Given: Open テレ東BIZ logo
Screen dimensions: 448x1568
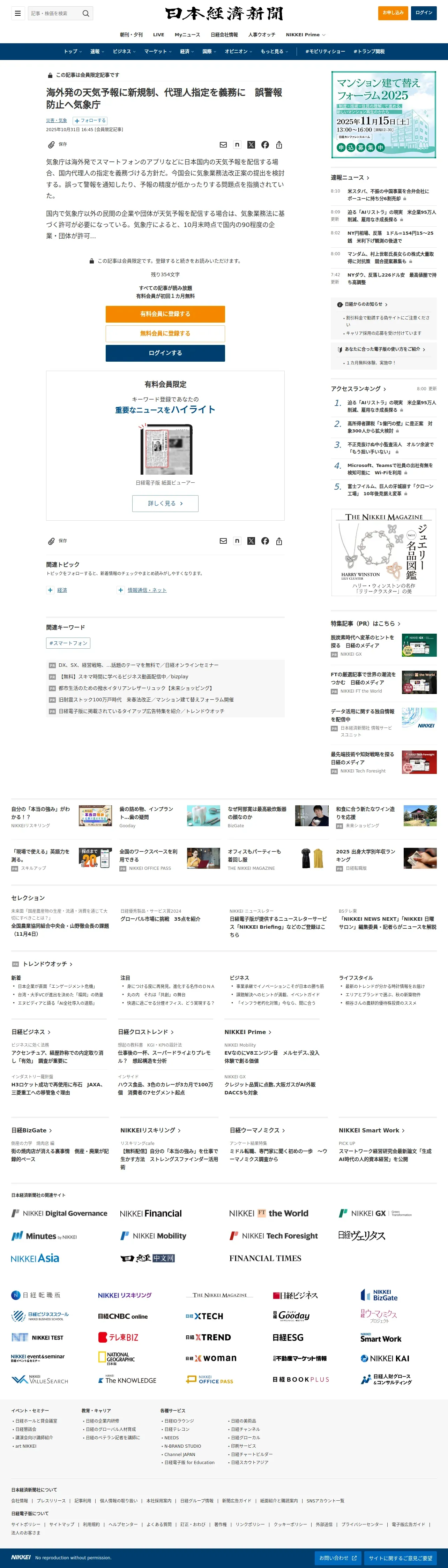Looking at the screenshot, I should [x=119, y=1337].
